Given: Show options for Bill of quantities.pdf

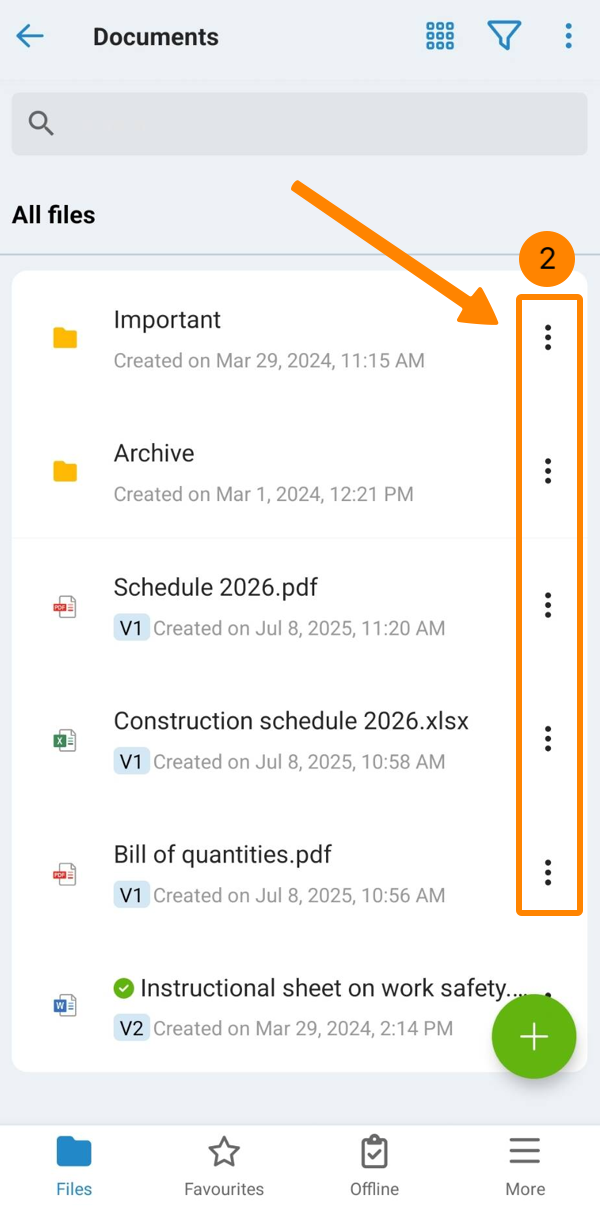Looking at the screenshot, I should pos(548,872).
